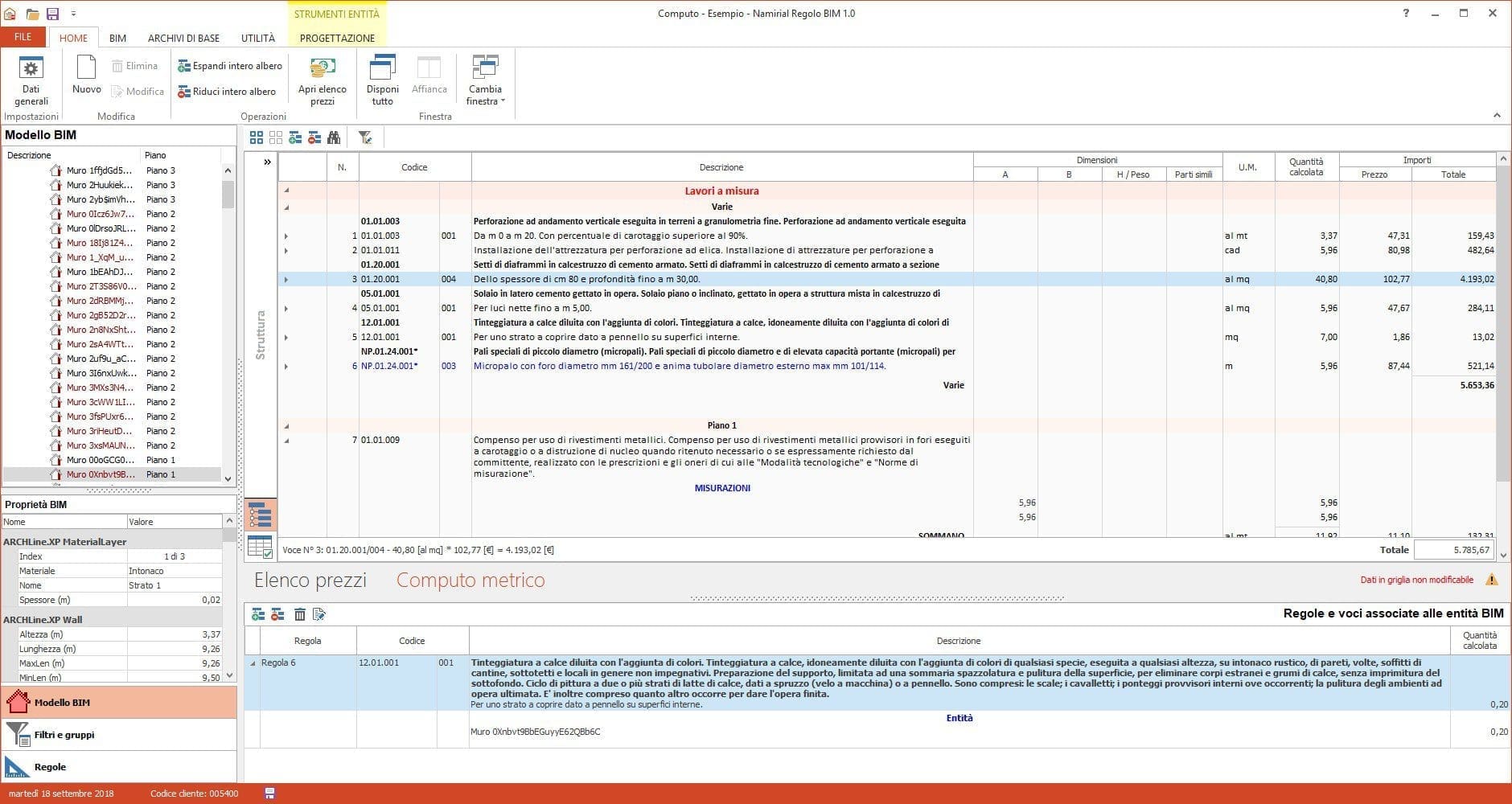1512x804 pixels.
Task: Open the FILE menu
Action: pos(23,37)
